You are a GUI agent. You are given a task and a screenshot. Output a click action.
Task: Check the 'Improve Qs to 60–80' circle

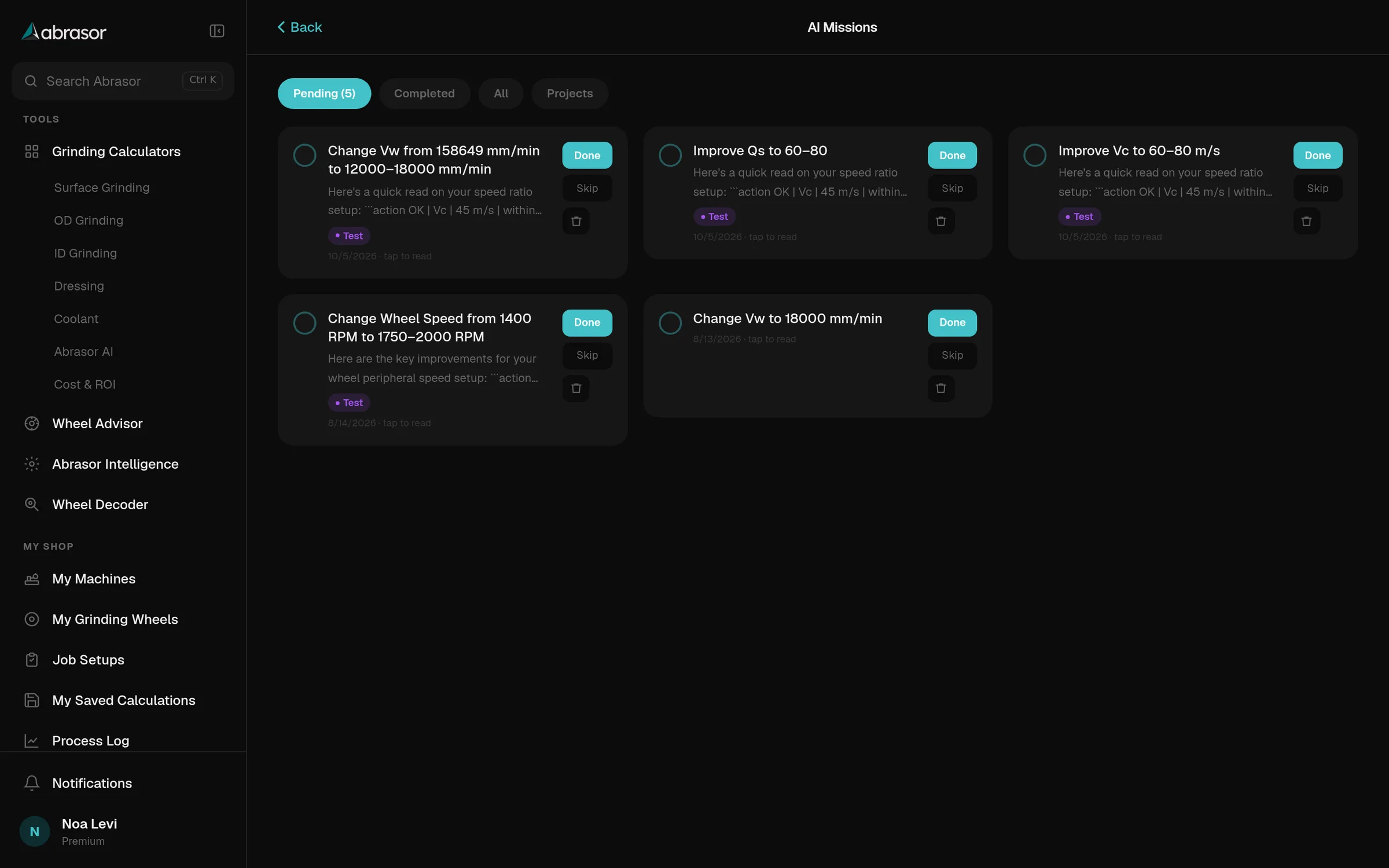(670, 155)
